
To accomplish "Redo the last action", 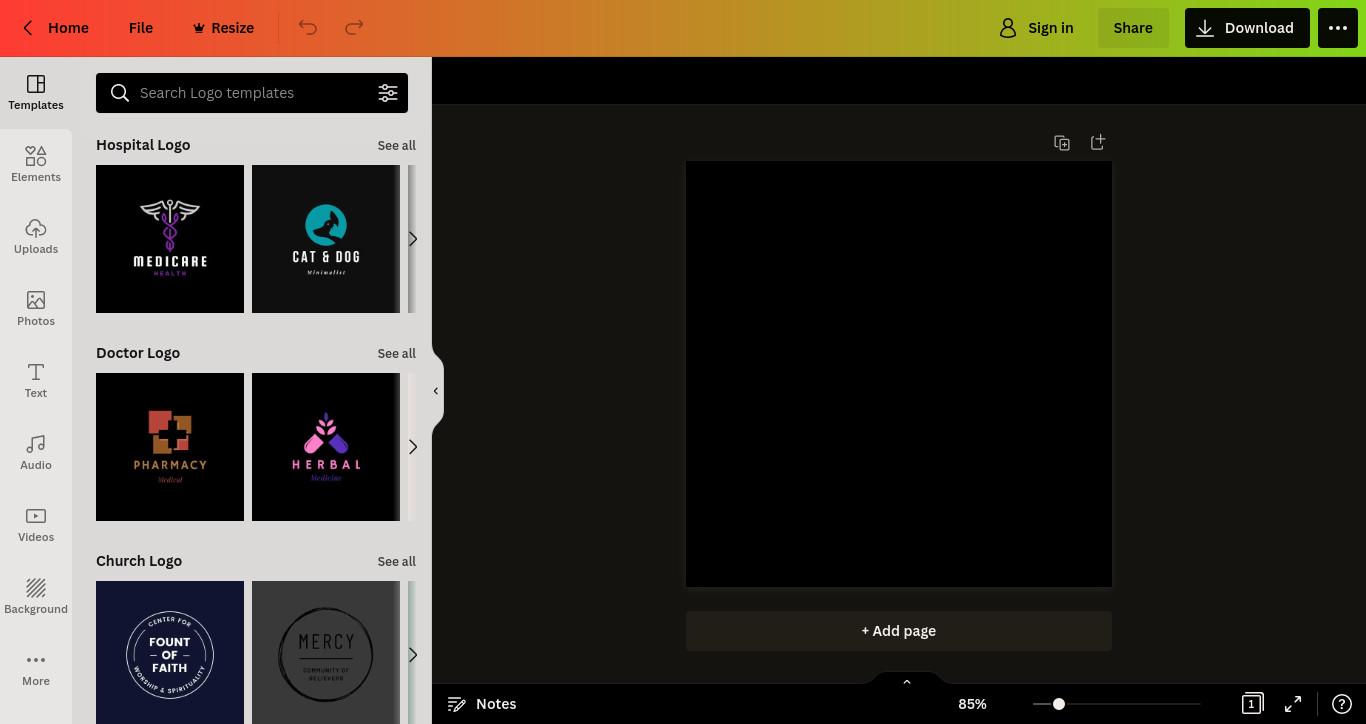I will 354,28.
